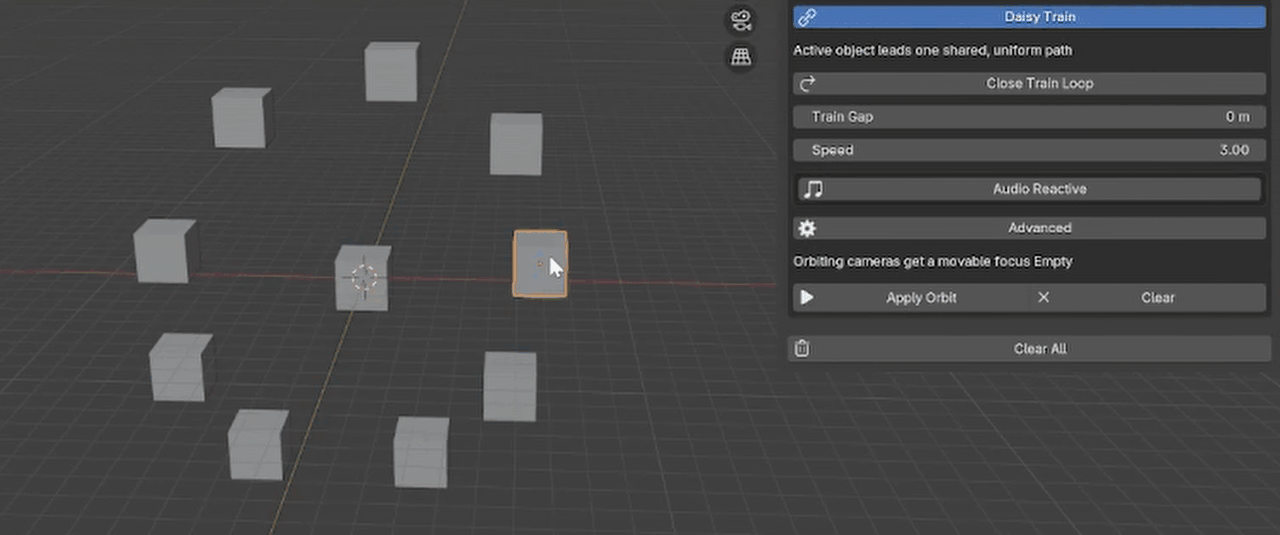This screenshot has width=1280, height=535.
Task: Click the trash can icon on Clear All
Action: (x=802, y=349)
